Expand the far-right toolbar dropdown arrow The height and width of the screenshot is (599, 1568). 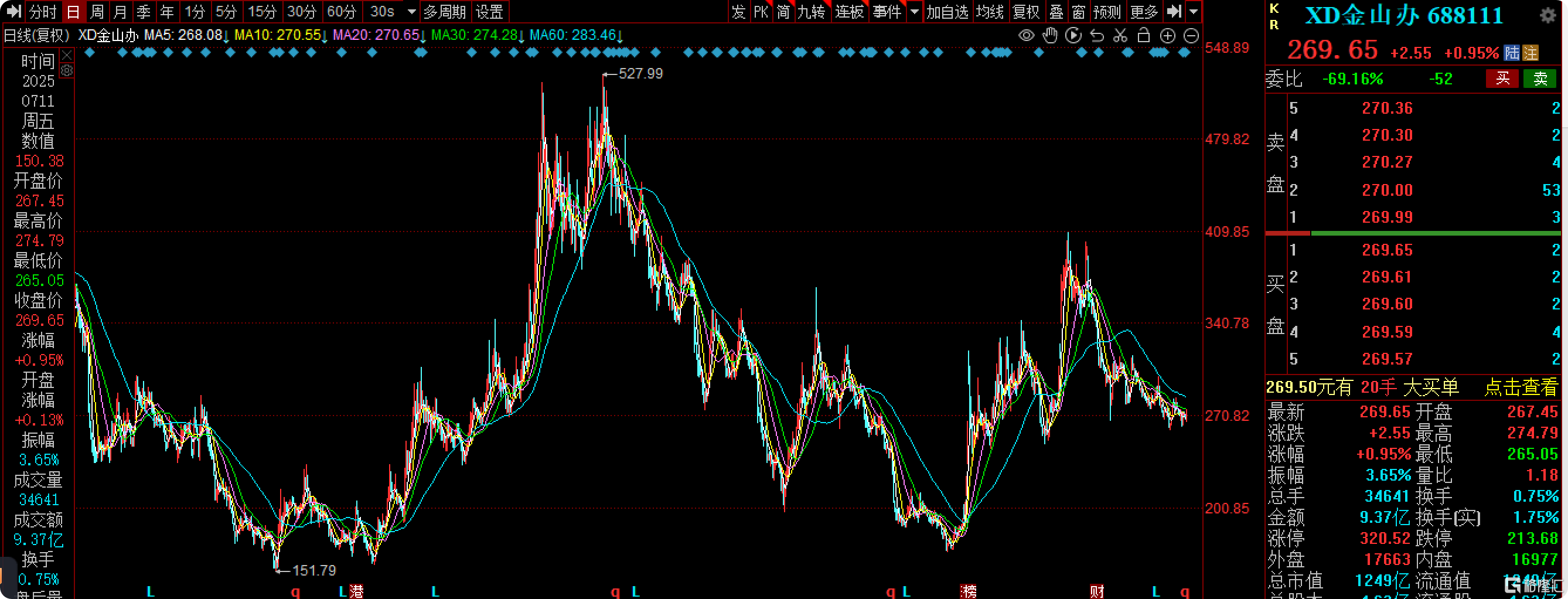click(1194, 11)
